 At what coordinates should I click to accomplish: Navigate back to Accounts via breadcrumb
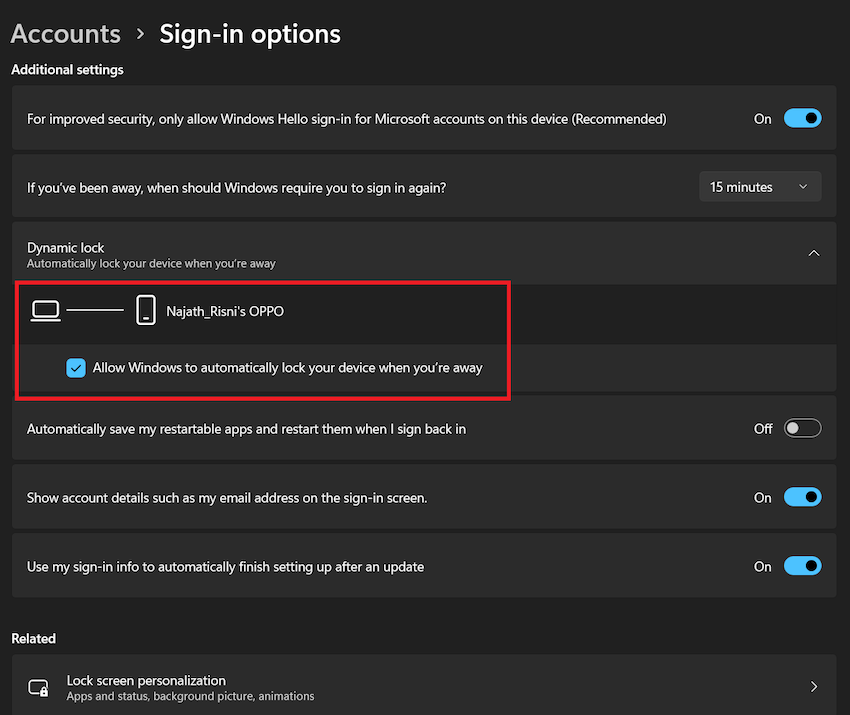click(x=65, y=33)
